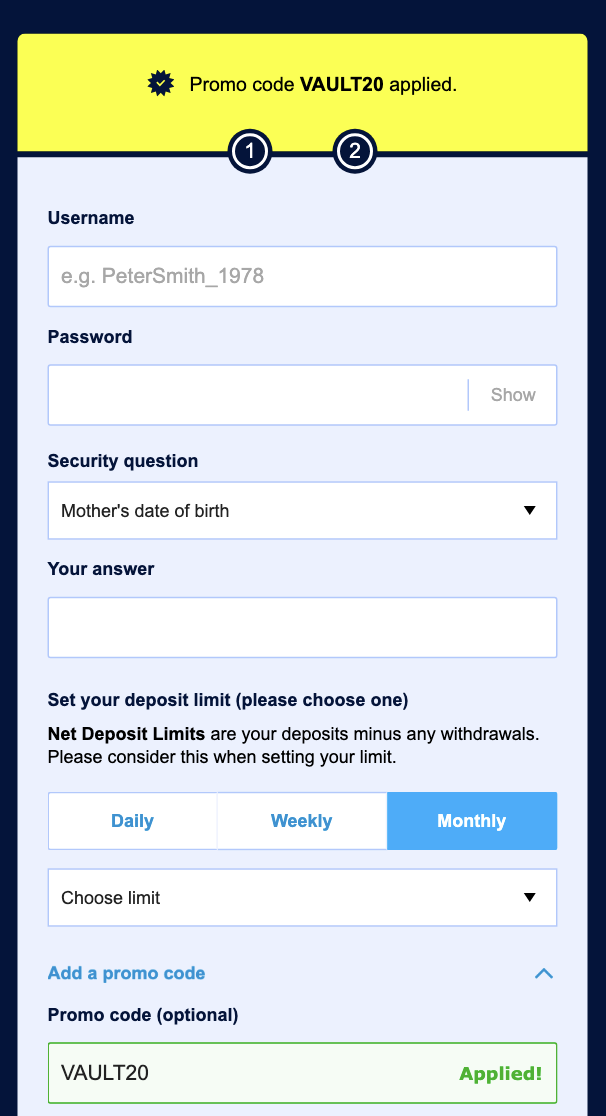Select the Daily deposit limit option

point(132,820)
